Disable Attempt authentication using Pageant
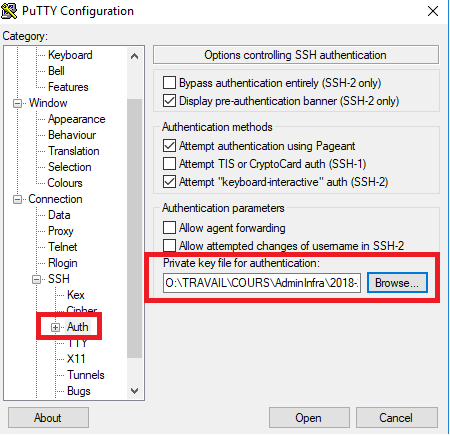This screenshot has height=436, width=450. [169, 146]
